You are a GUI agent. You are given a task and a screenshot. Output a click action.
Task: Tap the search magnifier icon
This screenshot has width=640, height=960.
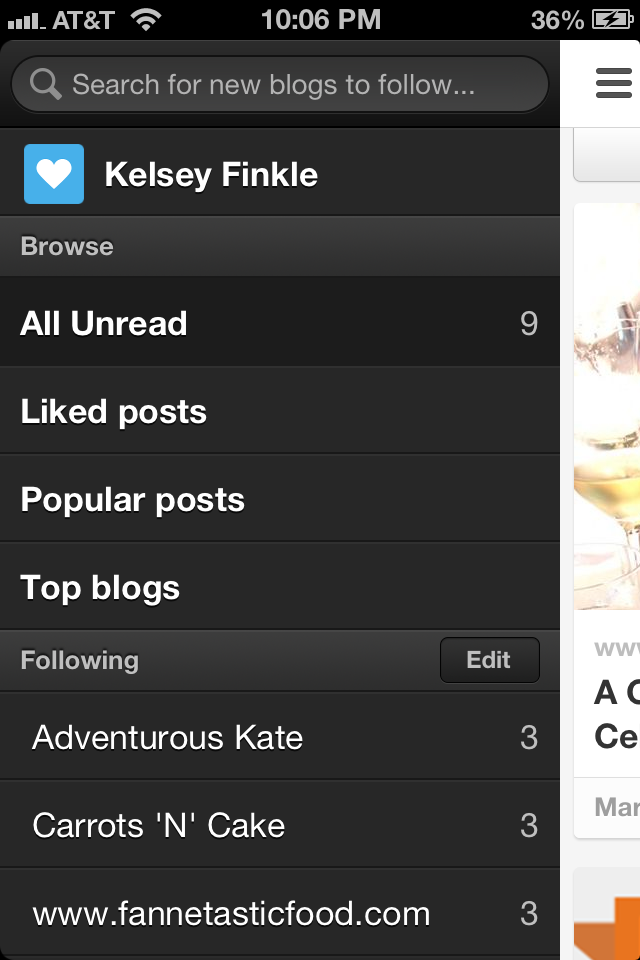click(x=46, y=84)
